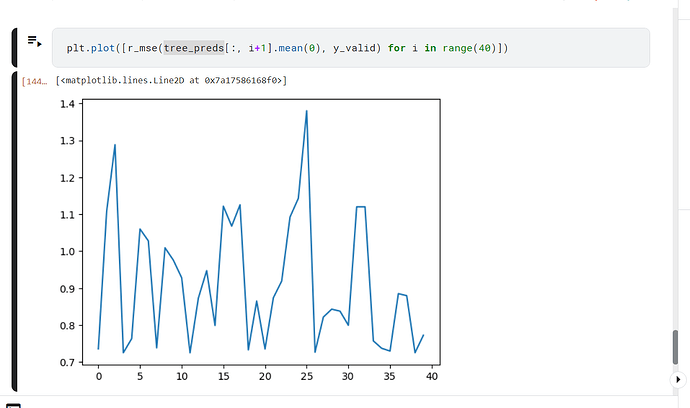
Task: Click the highlighted tree_preds variable in code
Action: tap(193, 48)
